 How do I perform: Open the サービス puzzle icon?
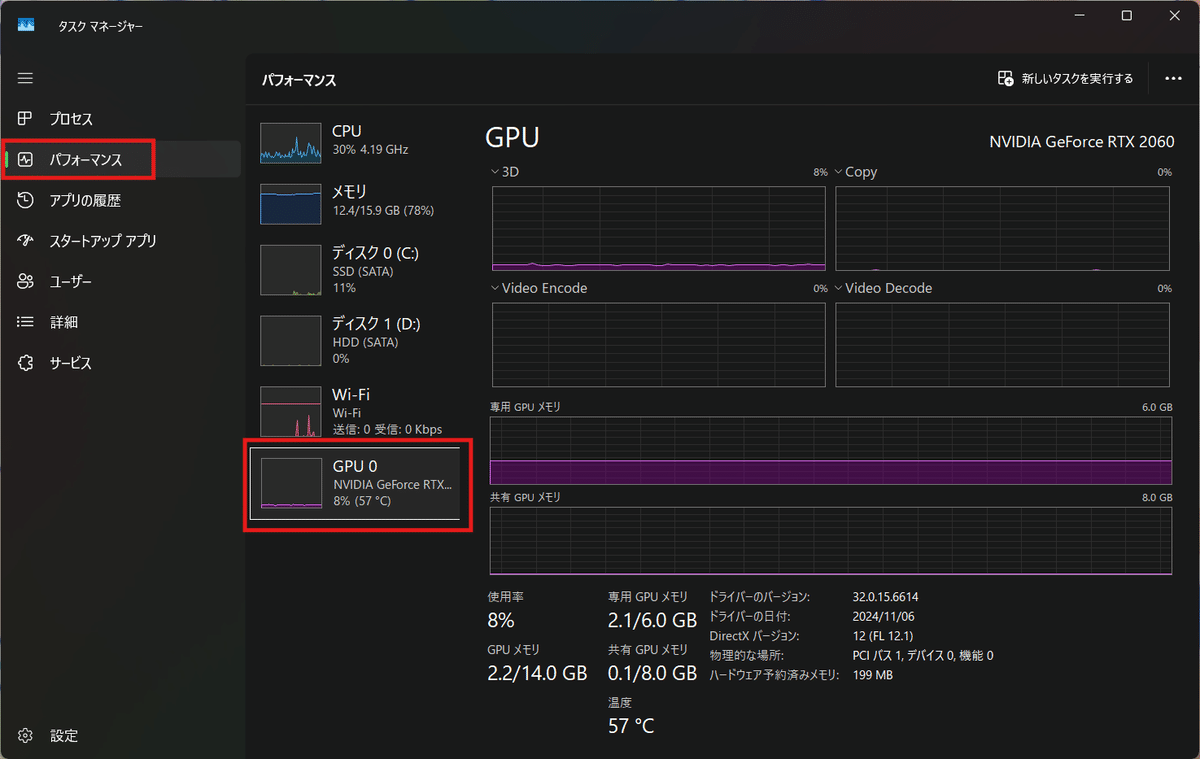tap(26, 363)
